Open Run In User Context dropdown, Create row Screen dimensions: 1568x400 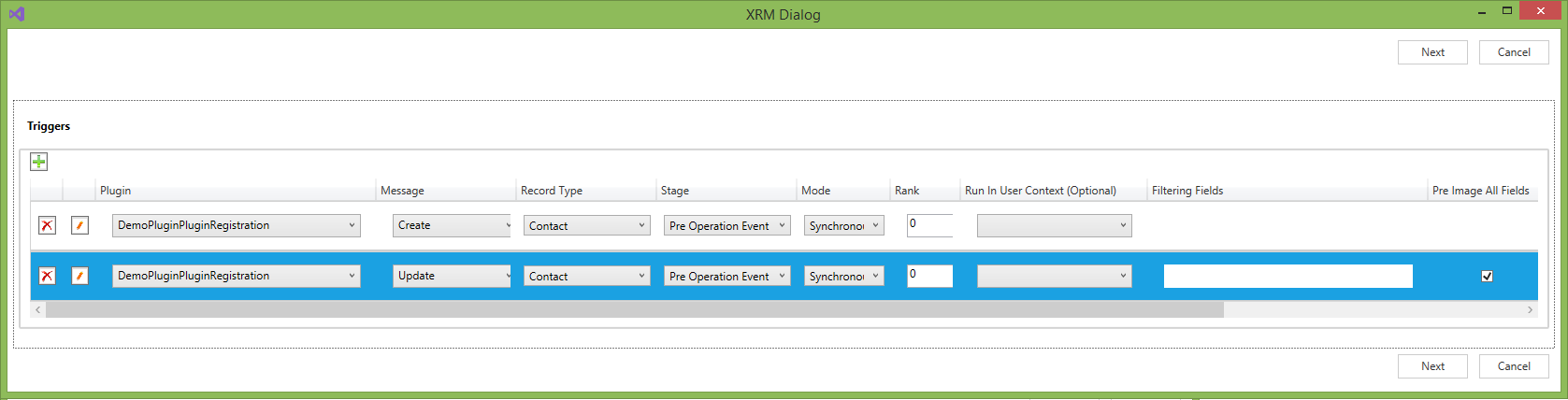point(1054,225)
